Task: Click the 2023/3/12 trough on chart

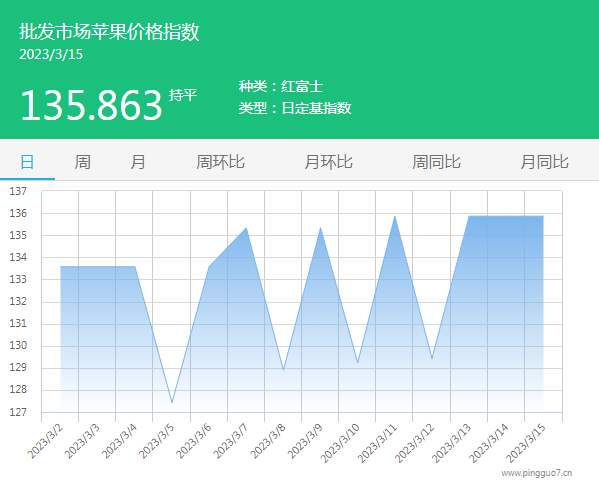Action: (x=432, y=358)
